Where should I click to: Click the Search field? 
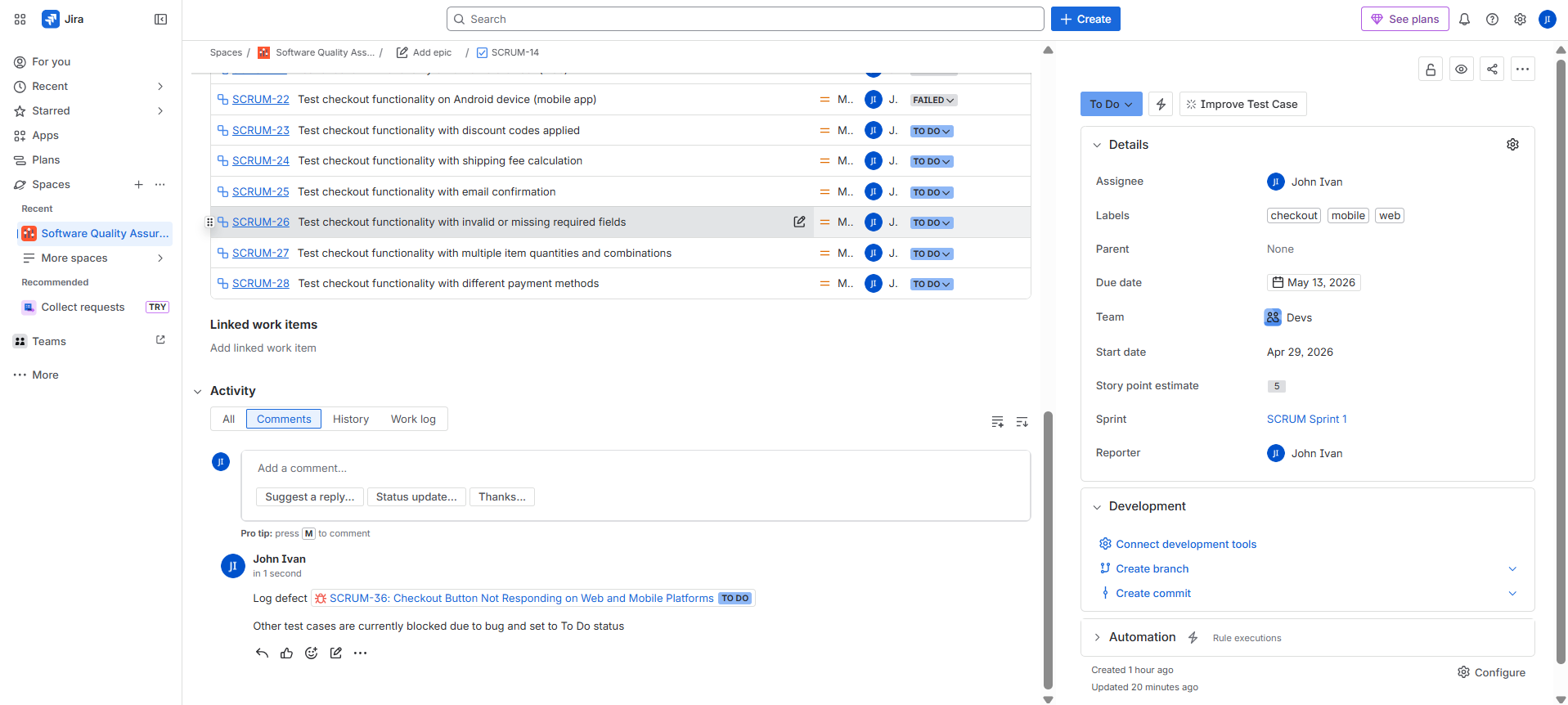tap(745, 19)
